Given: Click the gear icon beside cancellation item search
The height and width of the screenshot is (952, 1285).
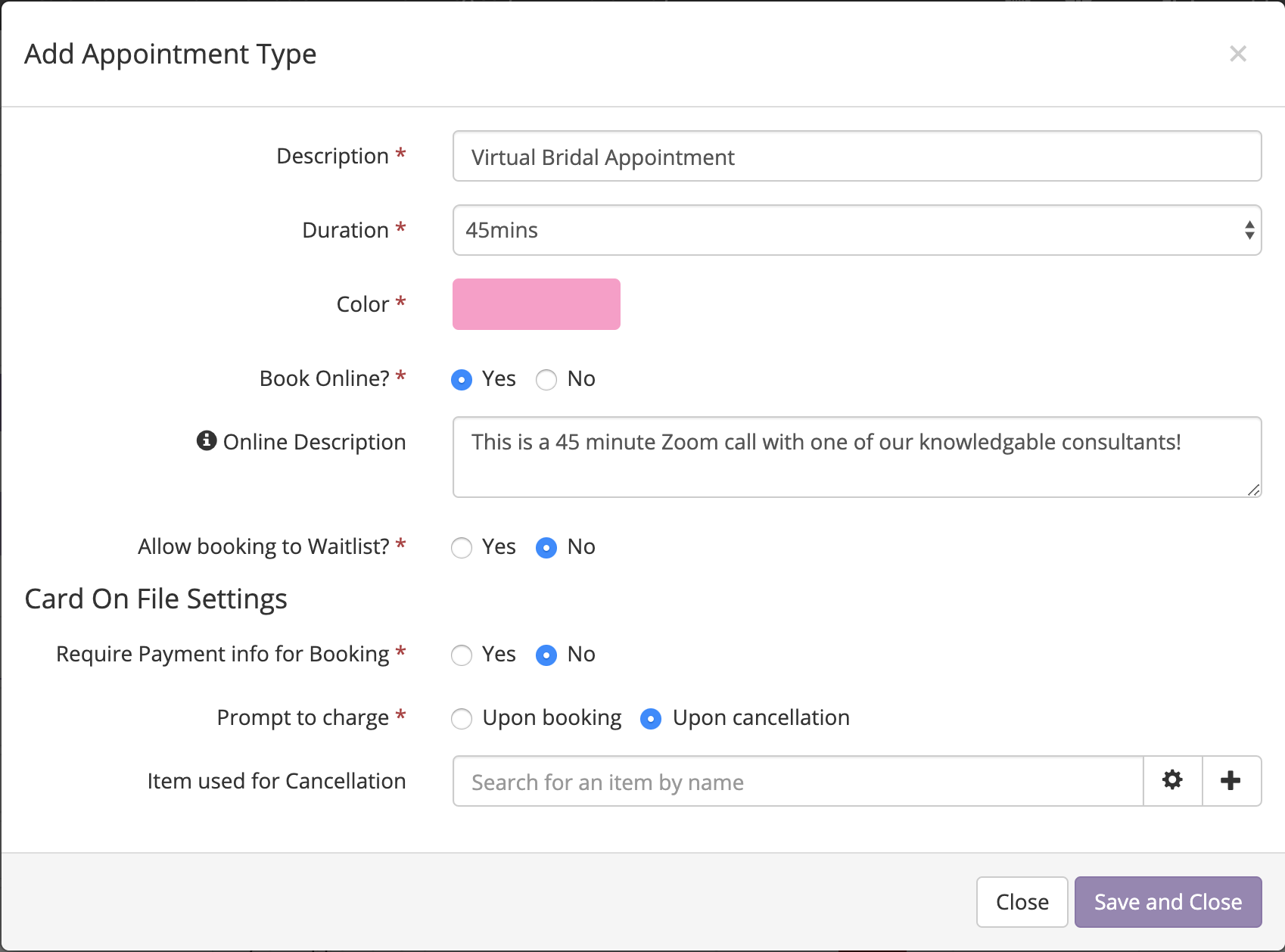Looking at the screenshot, I should [1172, 780].
